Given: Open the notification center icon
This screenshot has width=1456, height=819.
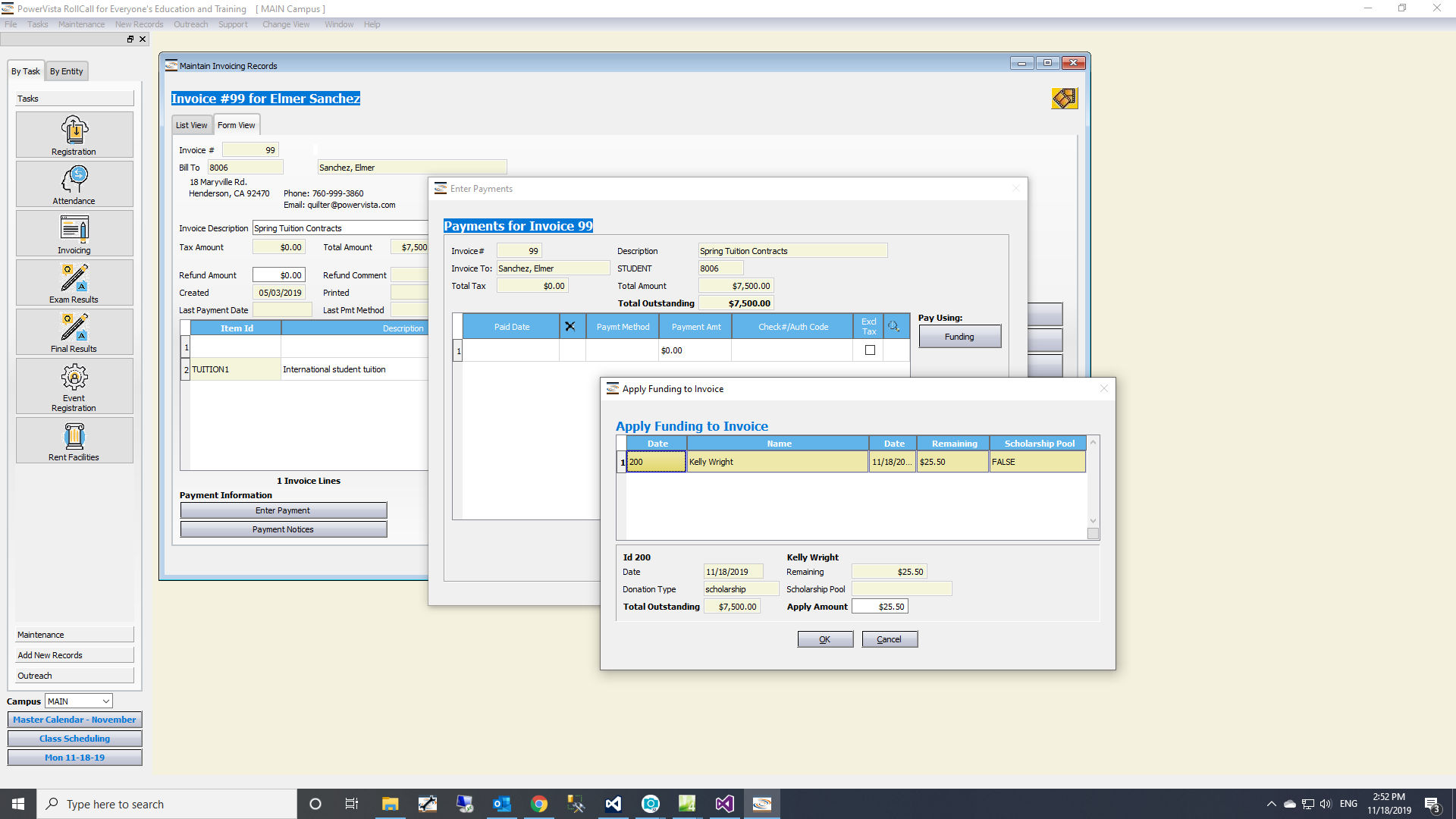Looking at the screenshot, I should click(x=1432, y=804).
